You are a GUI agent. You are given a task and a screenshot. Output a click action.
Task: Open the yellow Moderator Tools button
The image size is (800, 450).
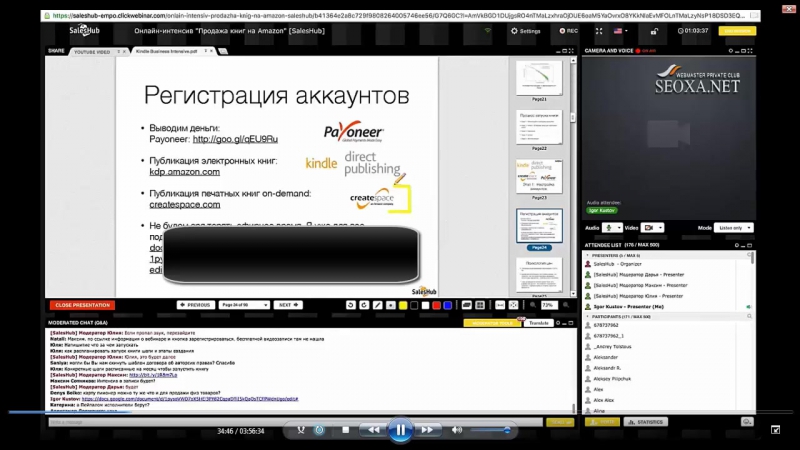pos(492,323)
